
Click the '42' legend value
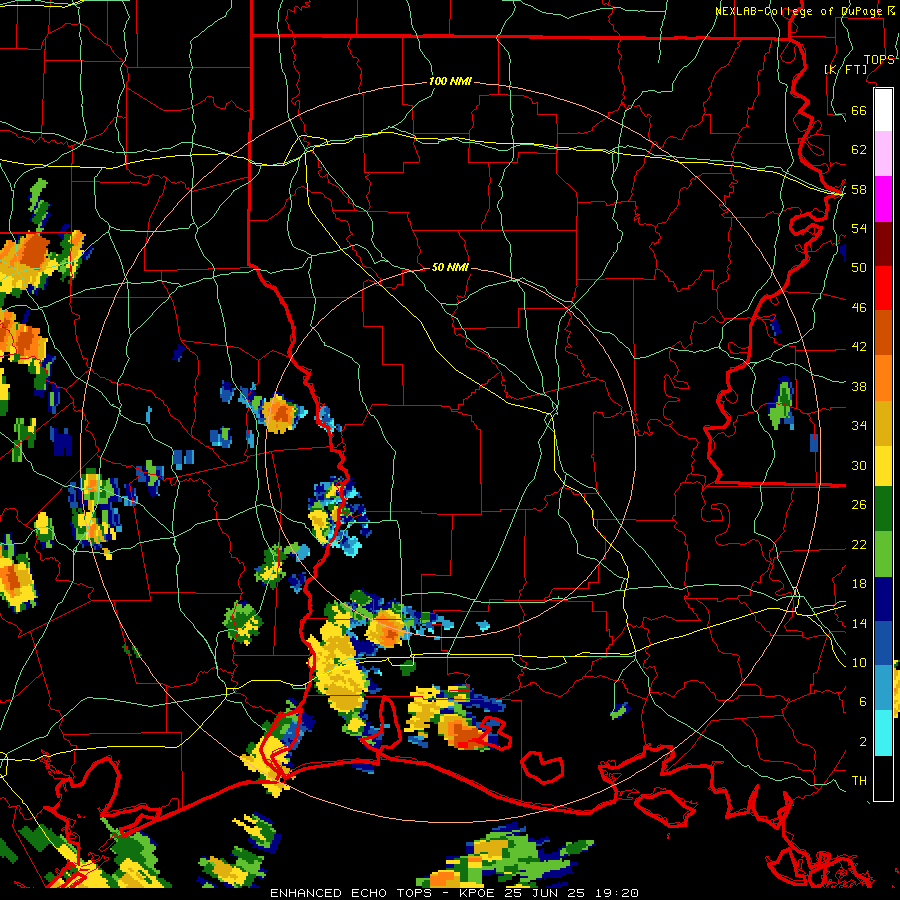pos(859,347)
